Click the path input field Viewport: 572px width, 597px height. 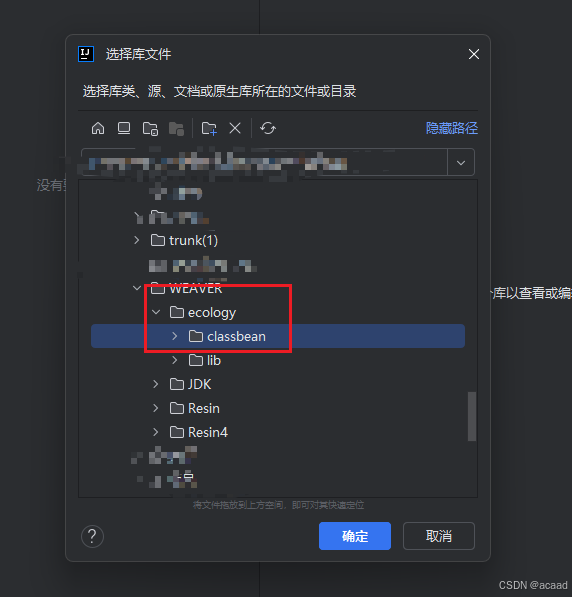[264, 163]
